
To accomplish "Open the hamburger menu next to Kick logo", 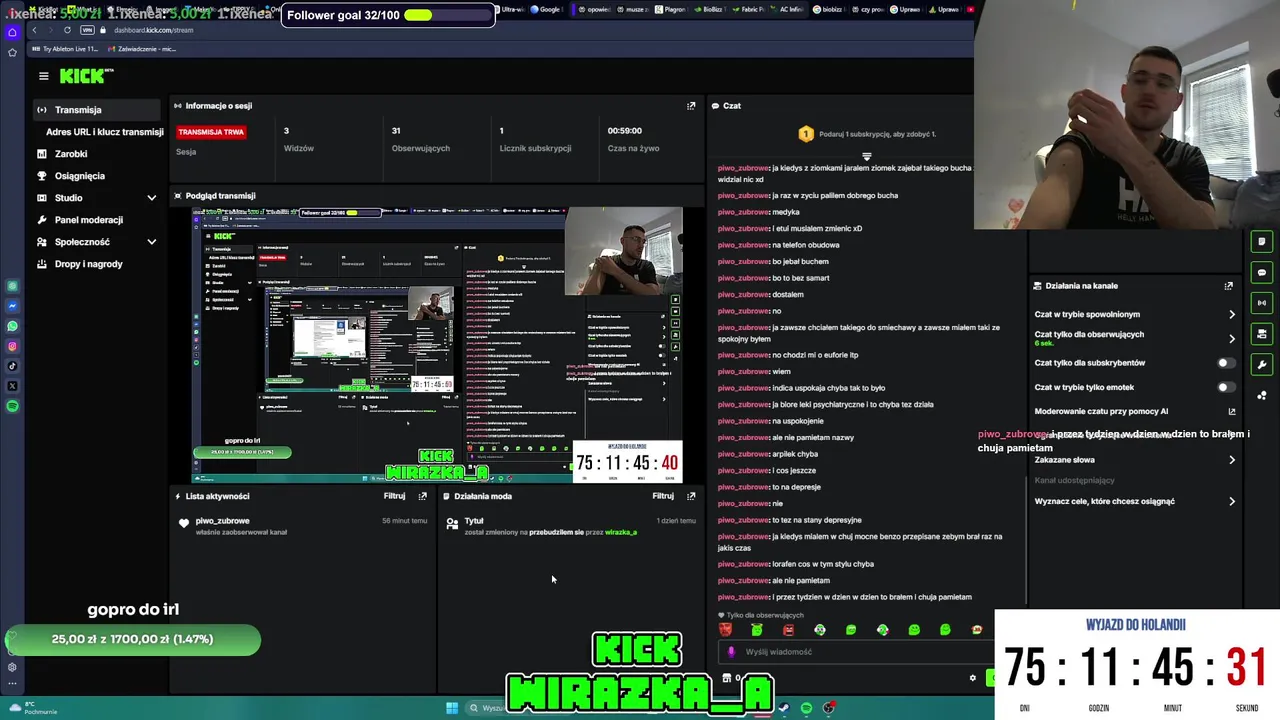I will (43, 76).
